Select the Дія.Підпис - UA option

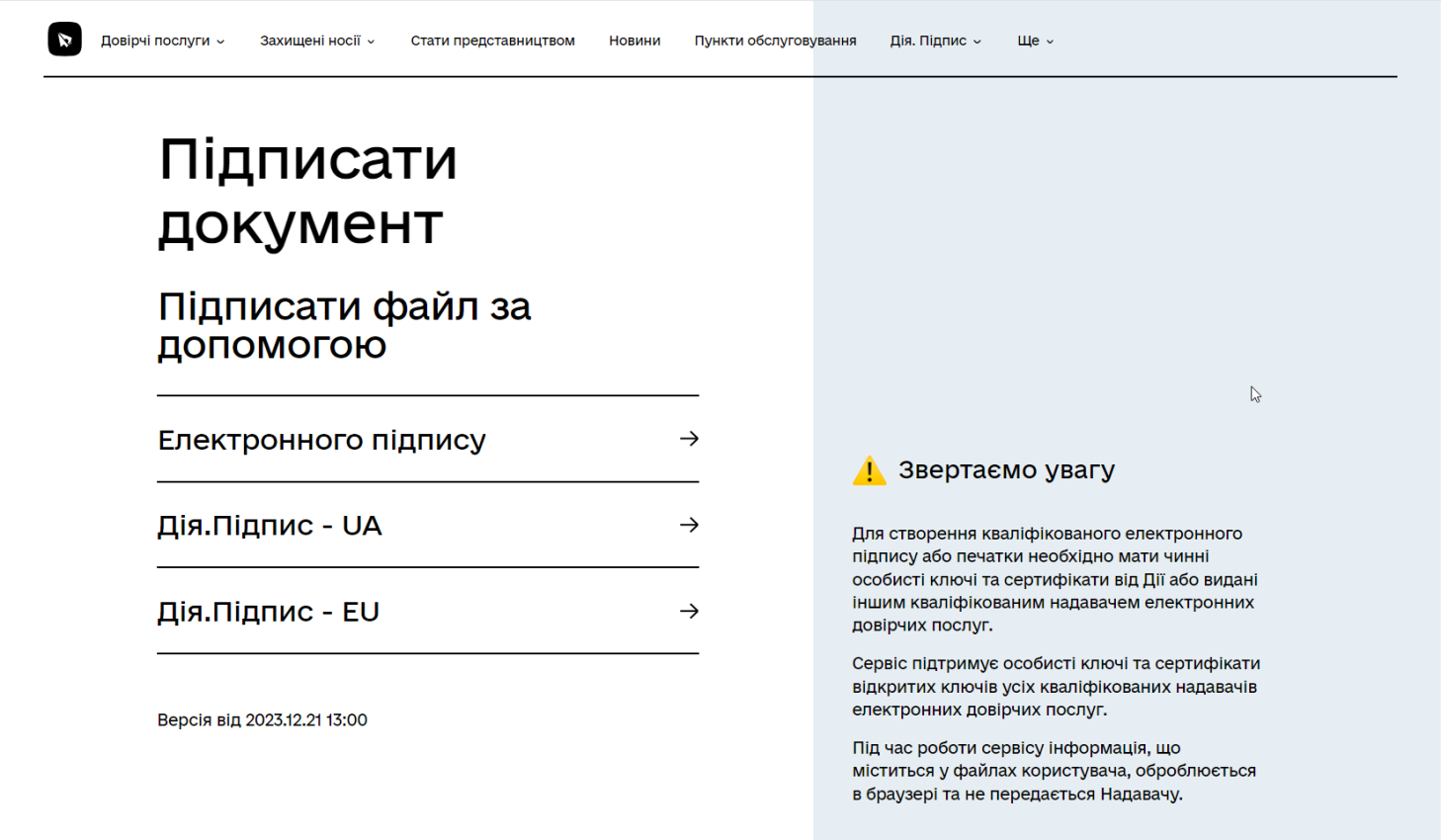270,526
